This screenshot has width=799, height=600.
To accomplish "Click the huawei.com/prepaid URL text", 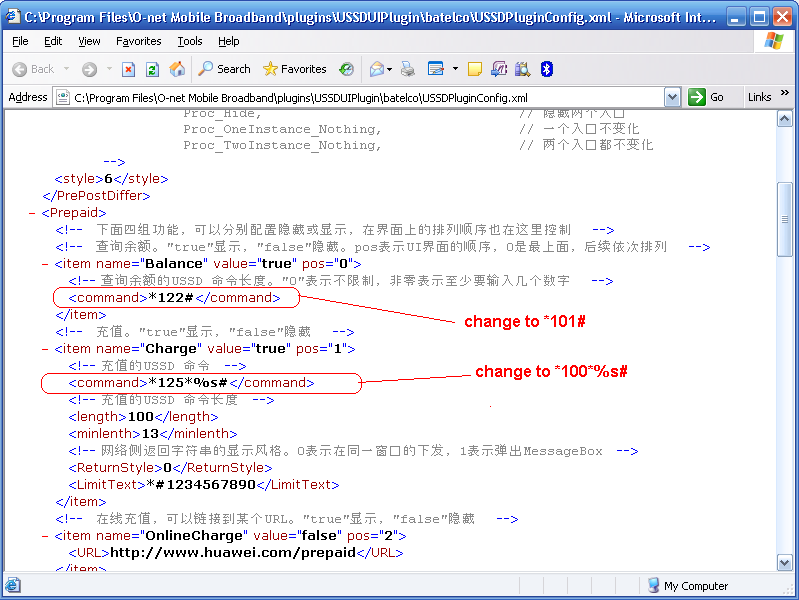I will tap(232, 553).
